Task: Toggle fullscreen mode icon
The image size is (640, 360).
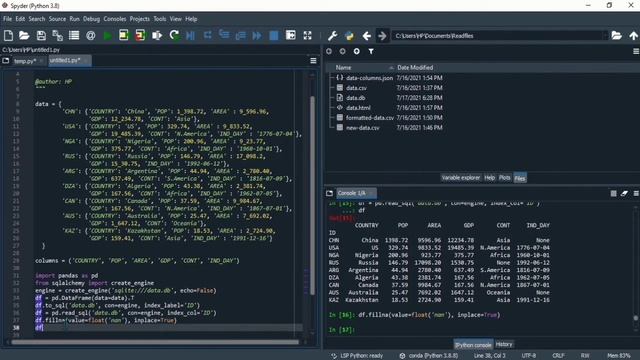Action: 307,36
